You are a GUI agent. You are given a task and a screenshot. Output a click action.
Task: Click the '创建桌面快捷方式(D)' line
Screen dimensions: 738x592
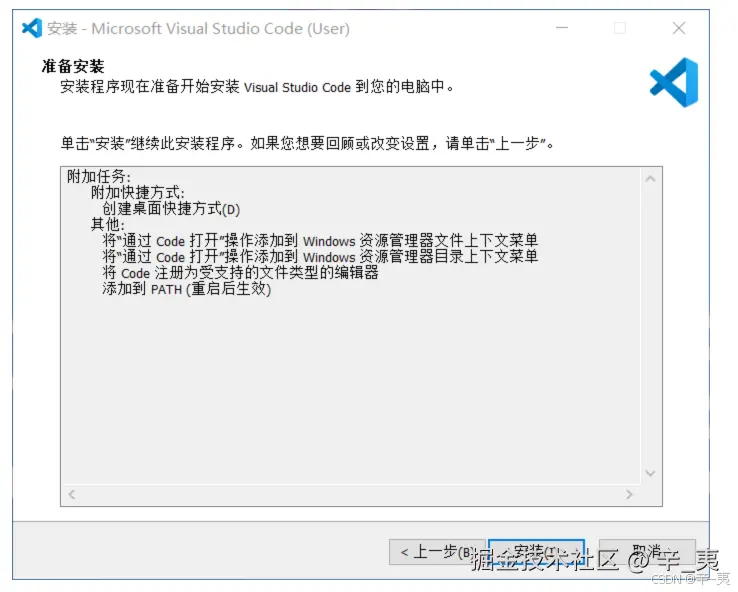171,209
